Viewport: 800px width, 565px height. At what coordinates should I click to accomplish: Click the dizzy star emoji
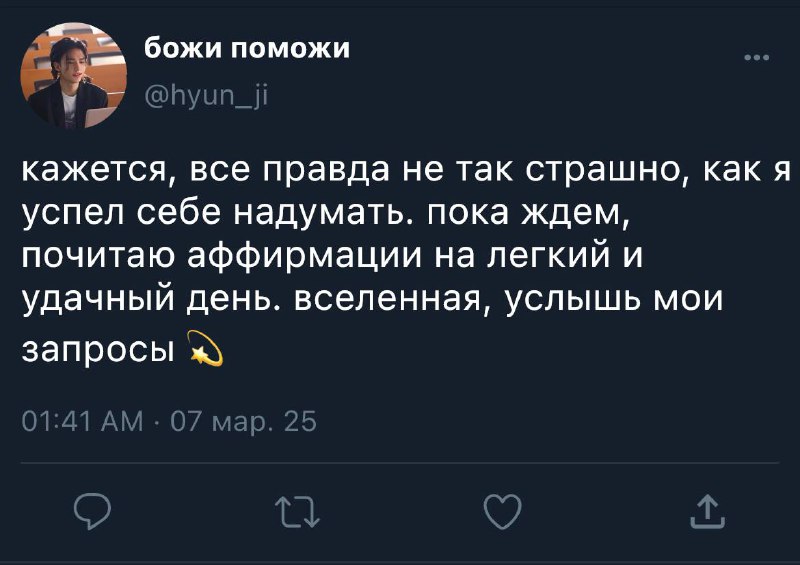(206, 348)
